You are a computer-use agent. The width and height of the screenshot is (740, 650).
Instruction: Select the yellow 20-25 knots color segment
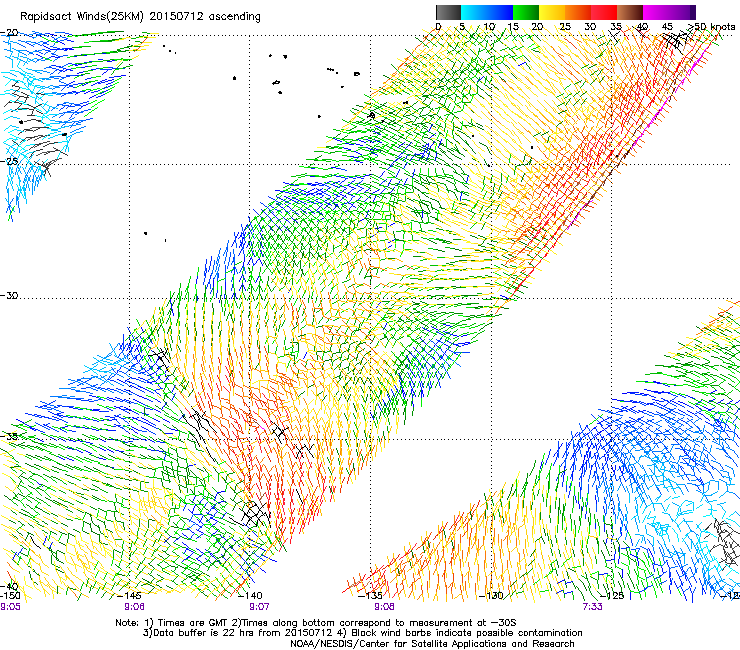click(x=552, y=12)
